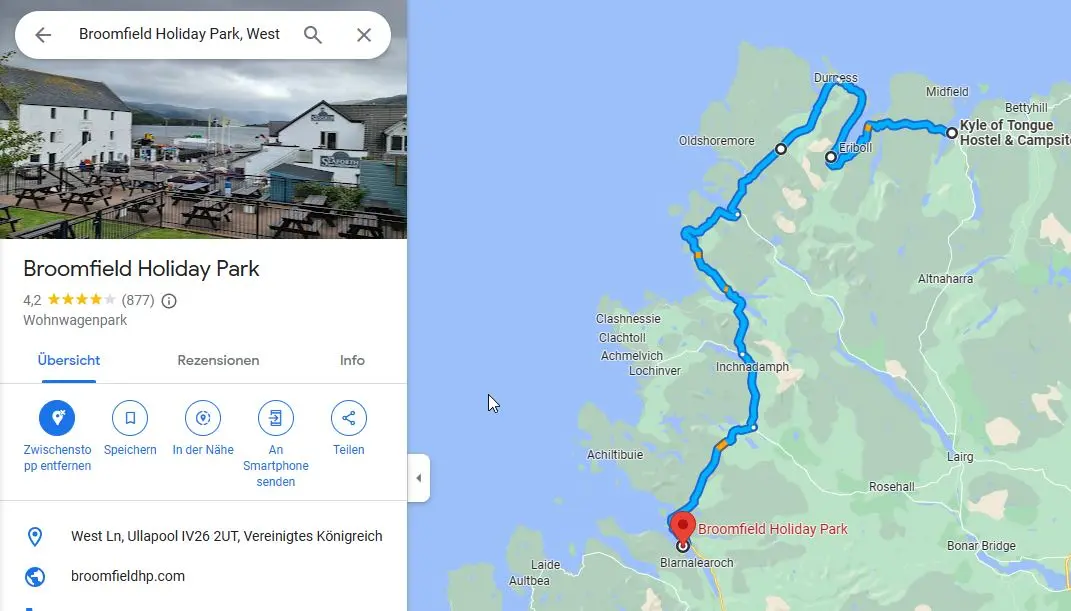The image size is (1071, 611).
Task: Open the (877) reviews count link
Action: pyautogui.click(x=138, y=300)
